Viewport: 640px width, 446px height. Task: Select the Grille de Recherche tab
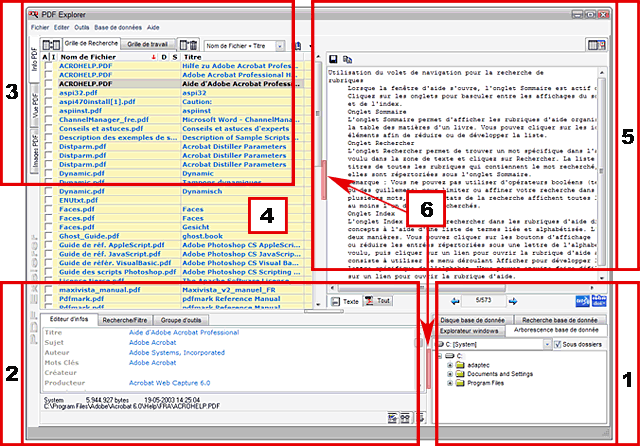tap(91, 43)
